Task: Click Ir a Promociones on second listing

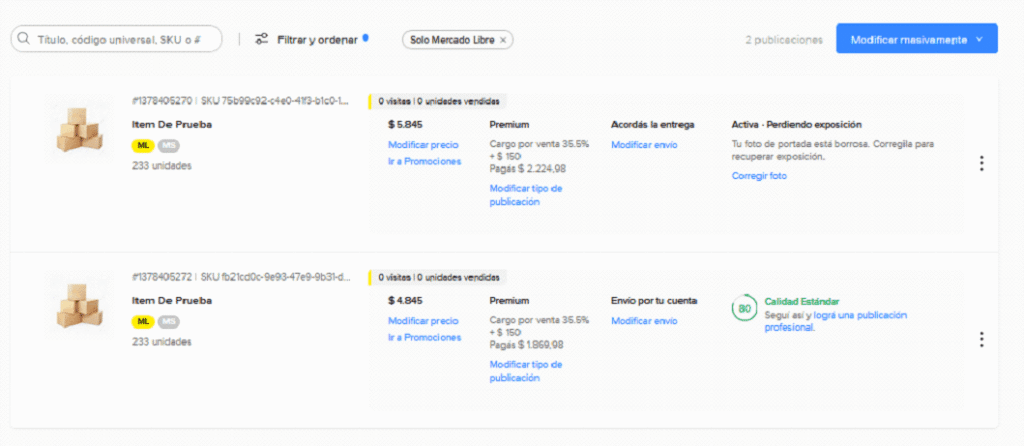Action: (x=425, y=337)
